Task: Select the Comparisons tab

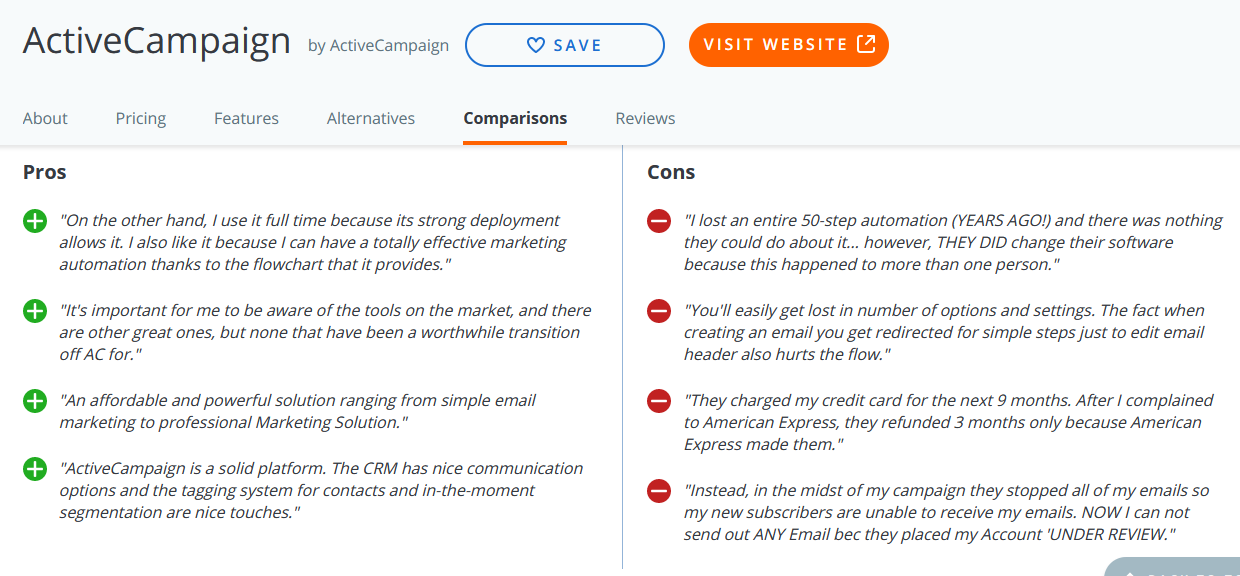Action: [515, 118]
